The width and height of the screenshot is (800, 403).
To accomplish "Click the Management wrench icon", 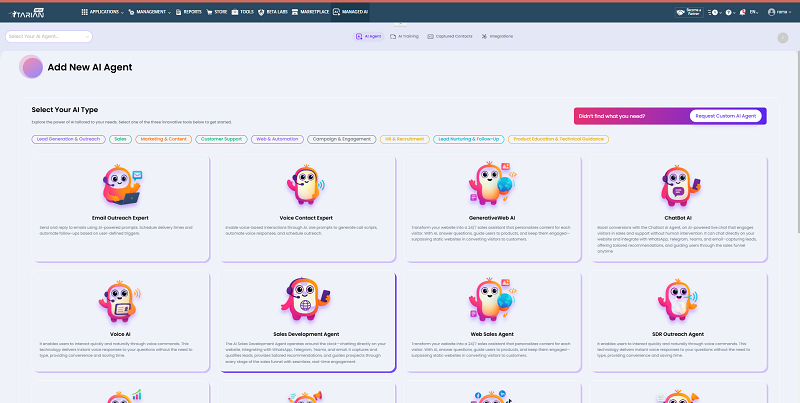I will [132, 12].
